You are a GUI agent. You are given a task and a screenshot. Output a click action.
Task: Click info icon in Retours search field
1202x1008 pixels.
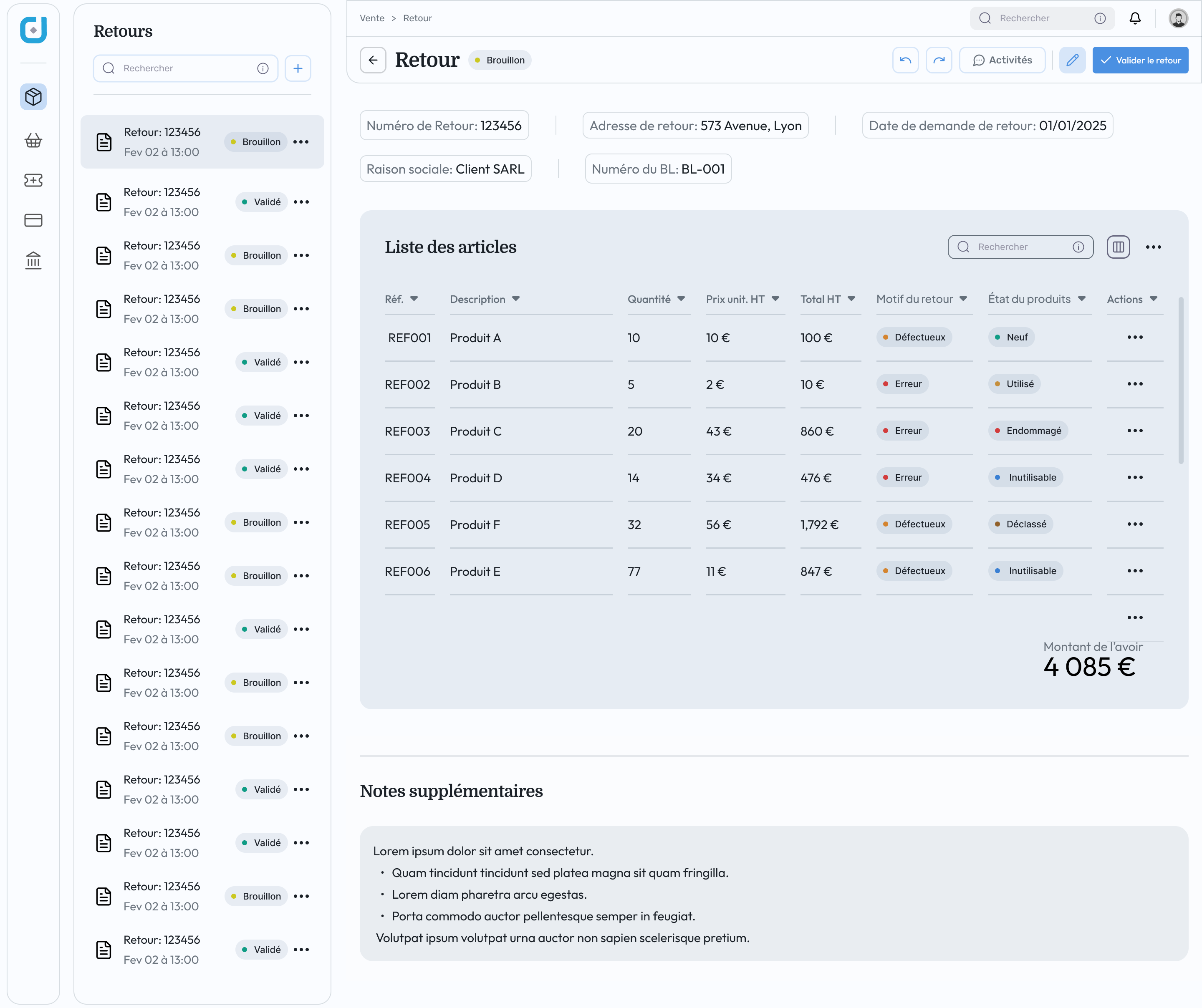[x=263, y=68]
